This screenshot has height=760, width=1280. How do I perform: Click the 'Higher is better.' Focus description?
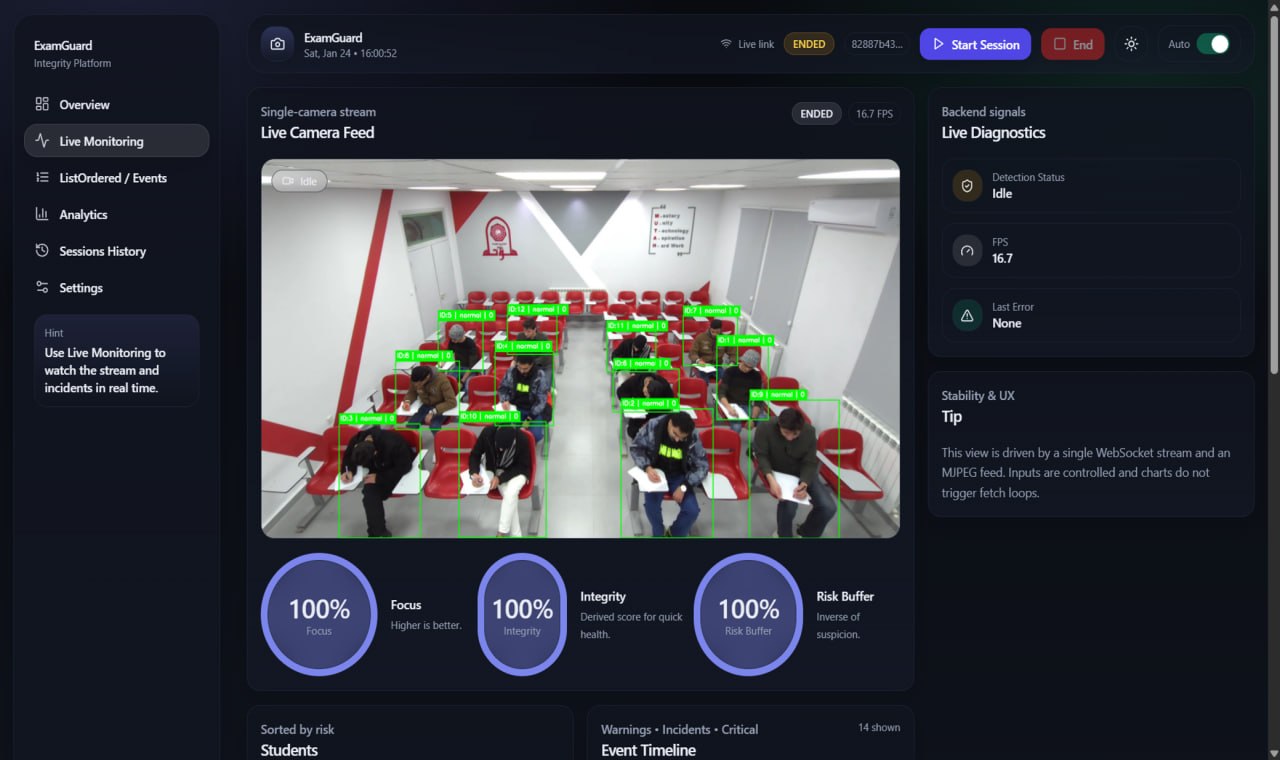point(426,625)
